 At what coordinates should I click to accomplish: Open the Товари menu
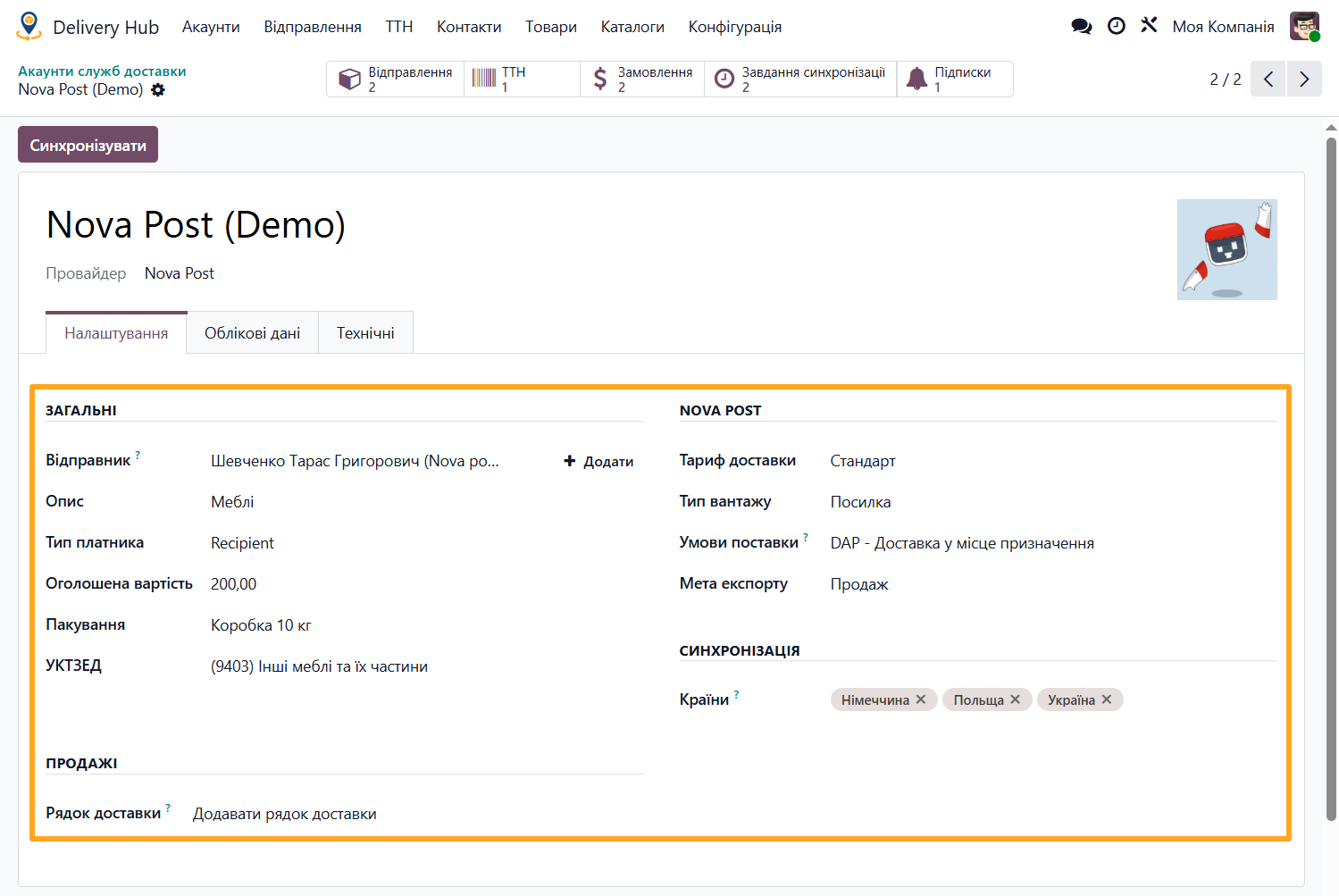(551, 27)
